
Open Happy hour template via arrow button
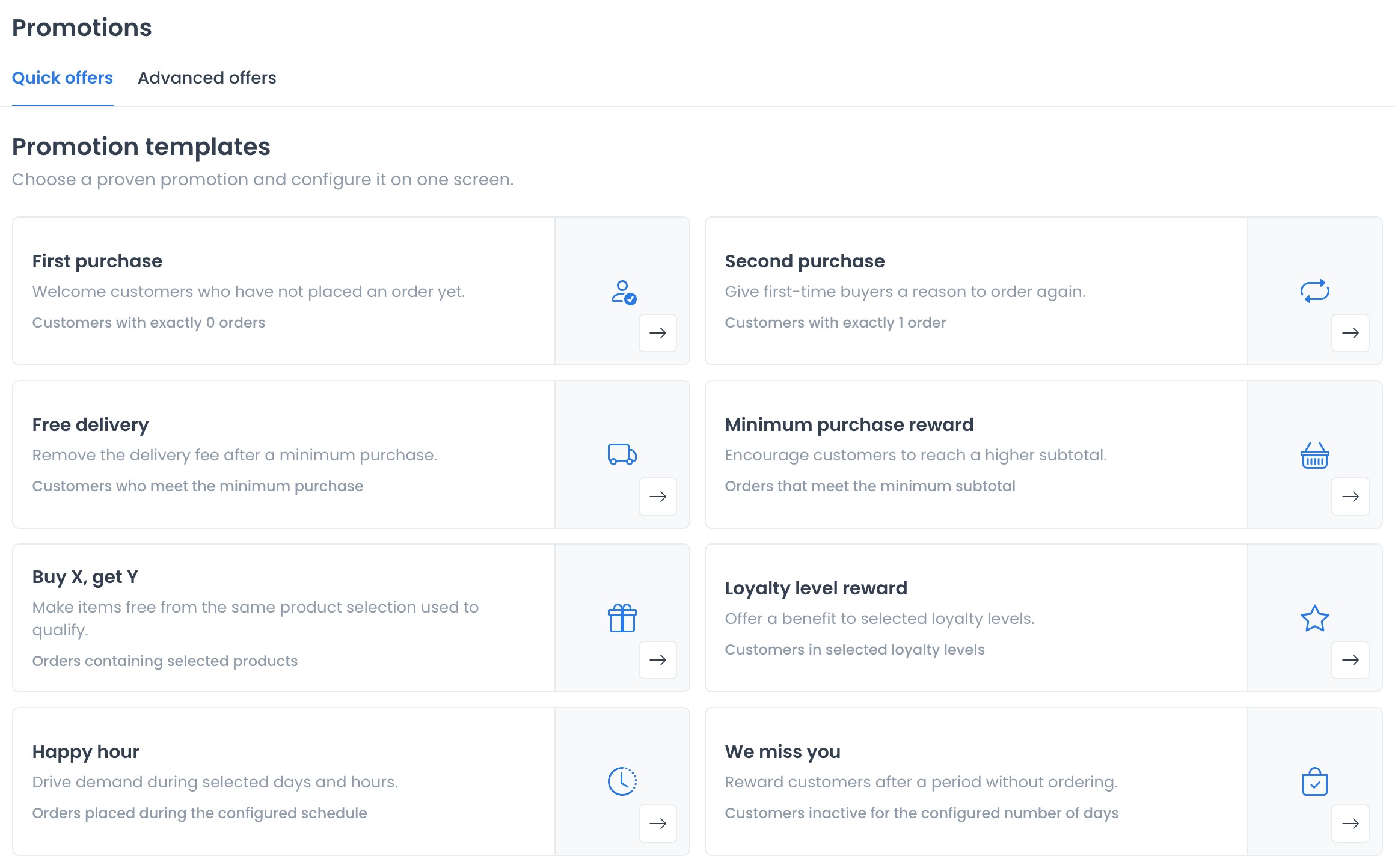point(658,824)
